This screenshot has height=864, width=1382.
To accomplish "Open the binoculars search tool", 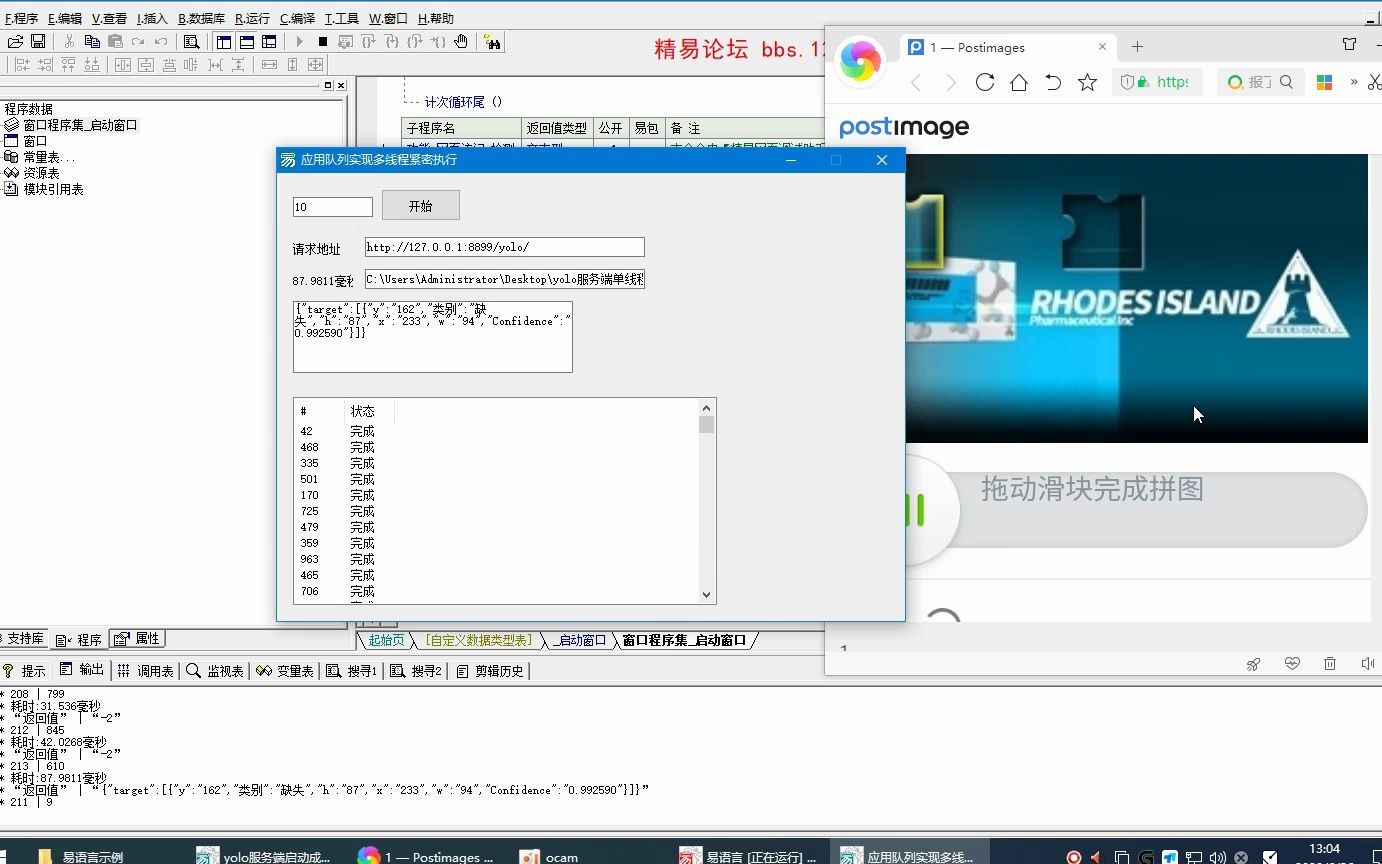I will pyautogui.click(x=491, y=41).
